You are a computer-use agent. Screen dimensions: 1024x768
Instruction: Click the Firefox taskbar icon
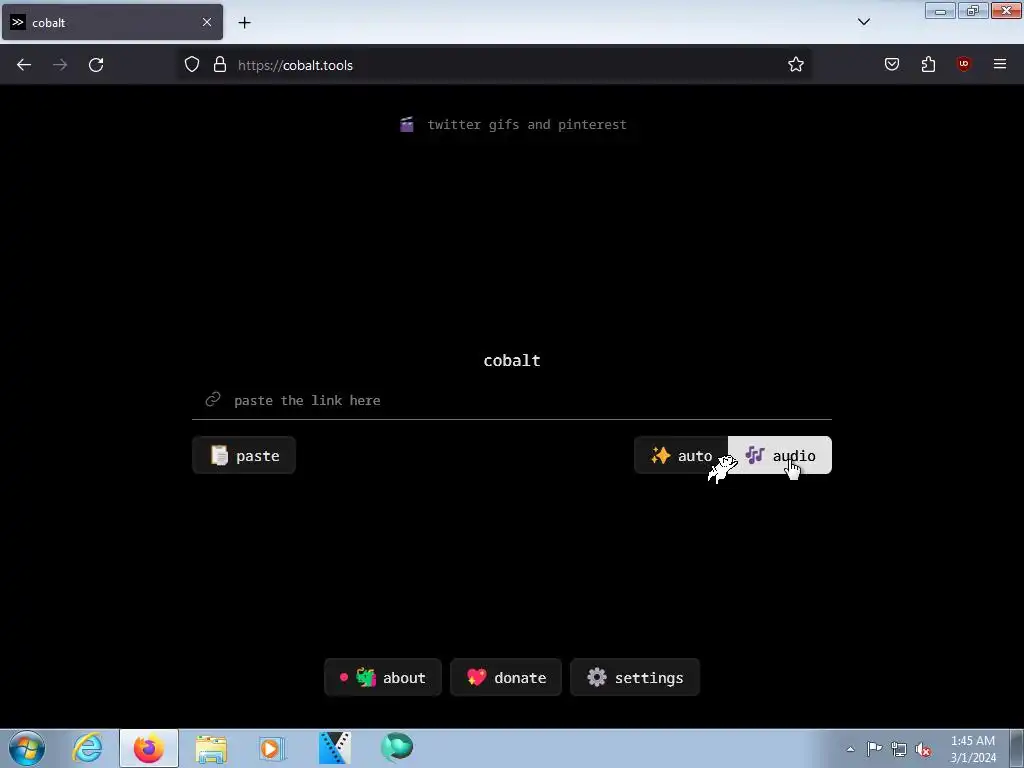pos(149,748)
